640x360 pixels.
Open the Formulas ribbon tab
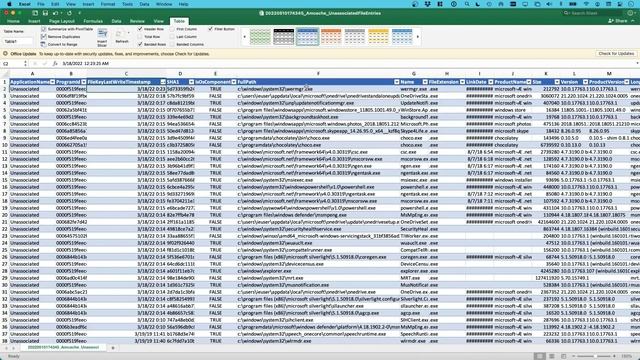pyautogui.click(x=93, y=21)
